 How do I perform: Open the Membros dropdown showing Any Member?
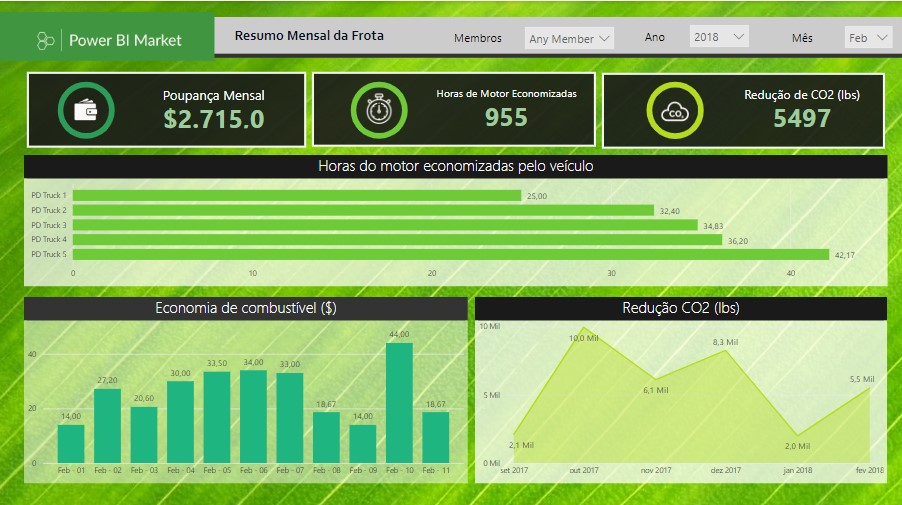click(x=569, y=39)
